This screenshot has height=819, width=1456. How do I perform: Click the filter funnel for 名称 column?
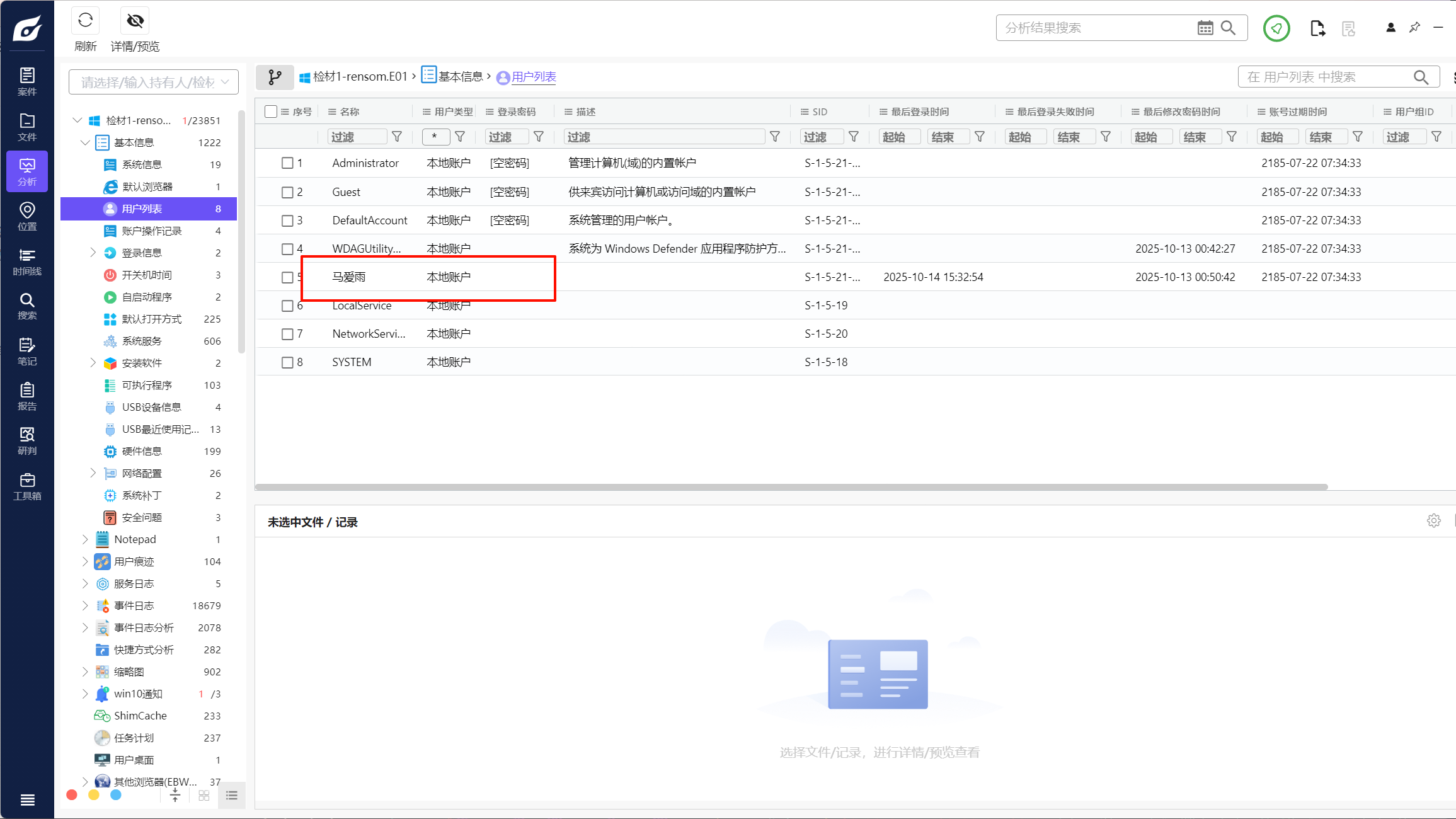(397, 137)
